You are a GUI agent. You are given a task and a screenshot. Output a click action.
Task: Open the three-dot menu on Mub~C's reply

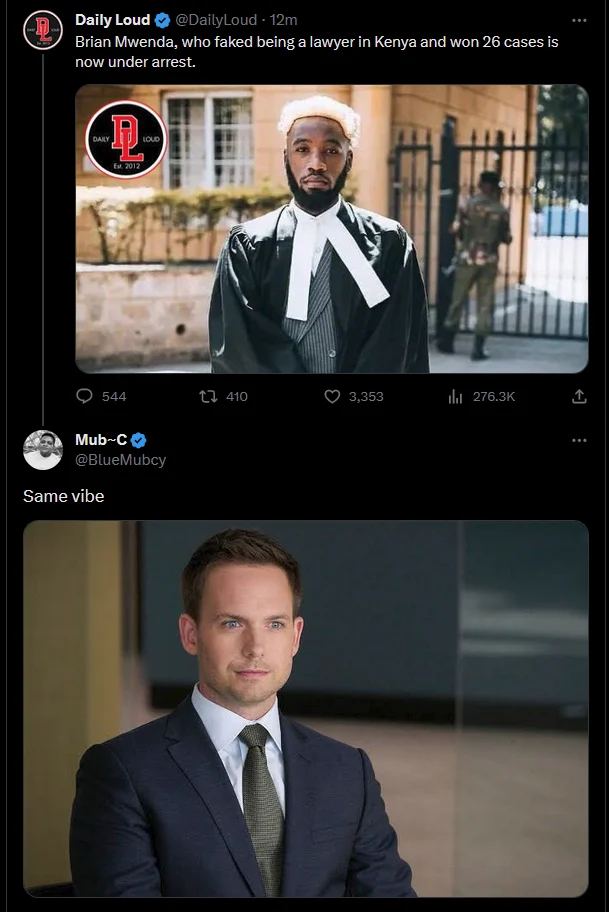click(x=577, y=438)
